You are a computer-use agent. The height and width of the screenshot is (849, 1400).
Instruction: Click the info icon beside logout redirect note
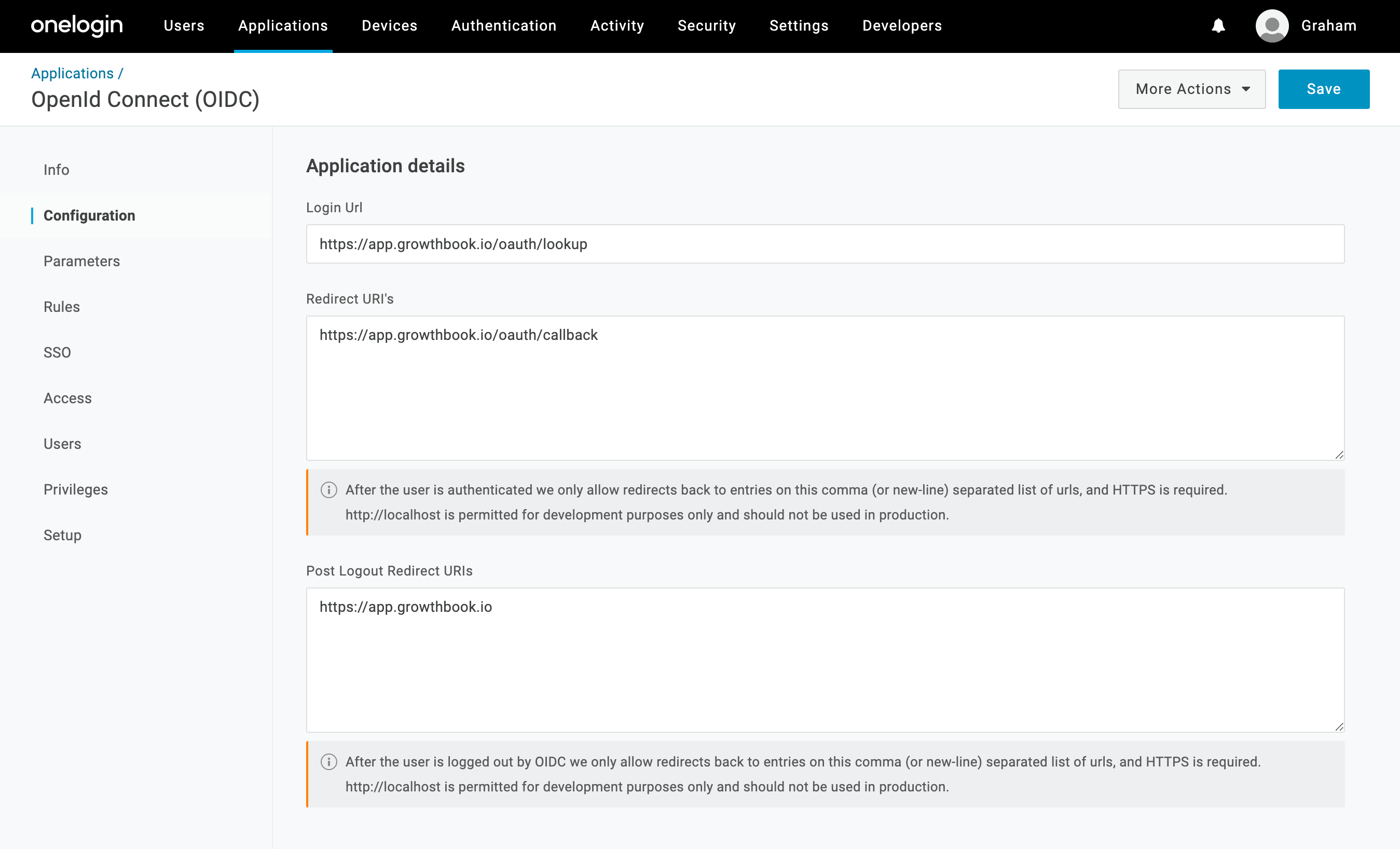328,761
